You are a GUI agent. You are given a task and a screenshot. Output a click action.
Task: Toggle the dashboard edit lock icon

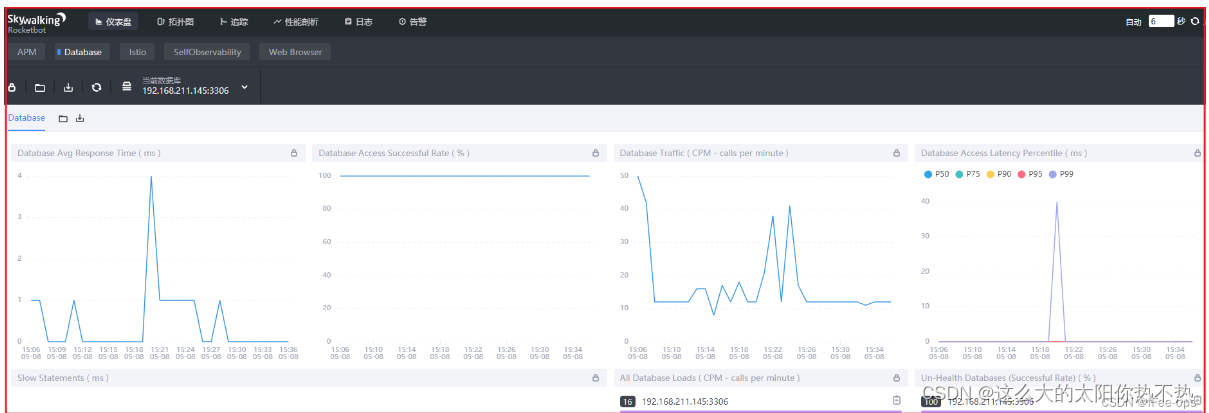(x=12, y=88)
